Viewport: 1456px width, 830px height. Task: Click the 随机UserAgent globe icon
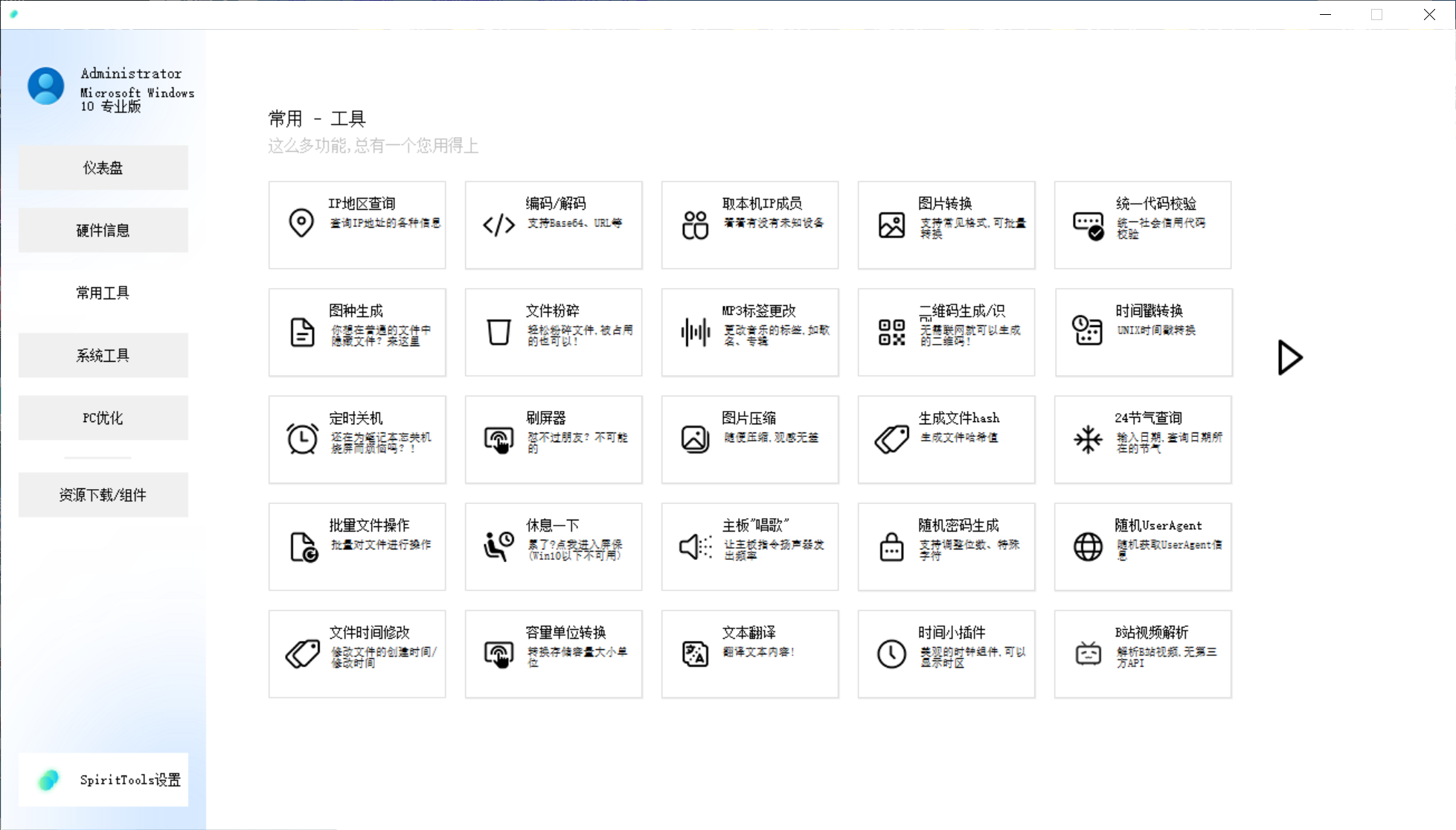point(1088,546)
